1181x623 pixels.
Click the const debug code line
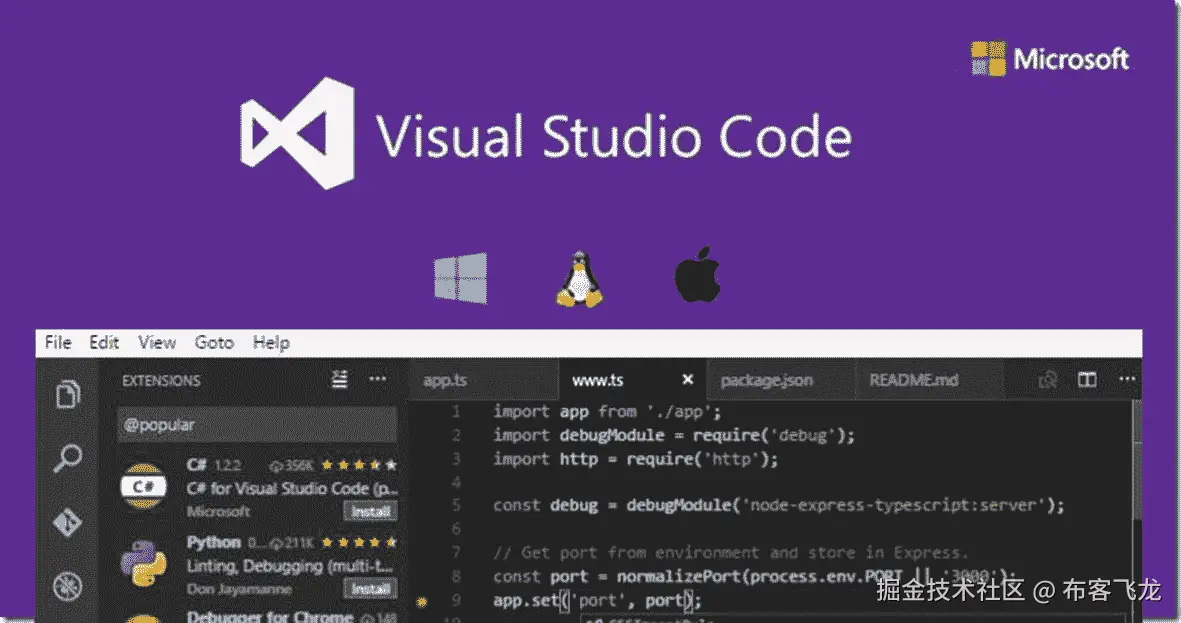(x=779, y=505)
